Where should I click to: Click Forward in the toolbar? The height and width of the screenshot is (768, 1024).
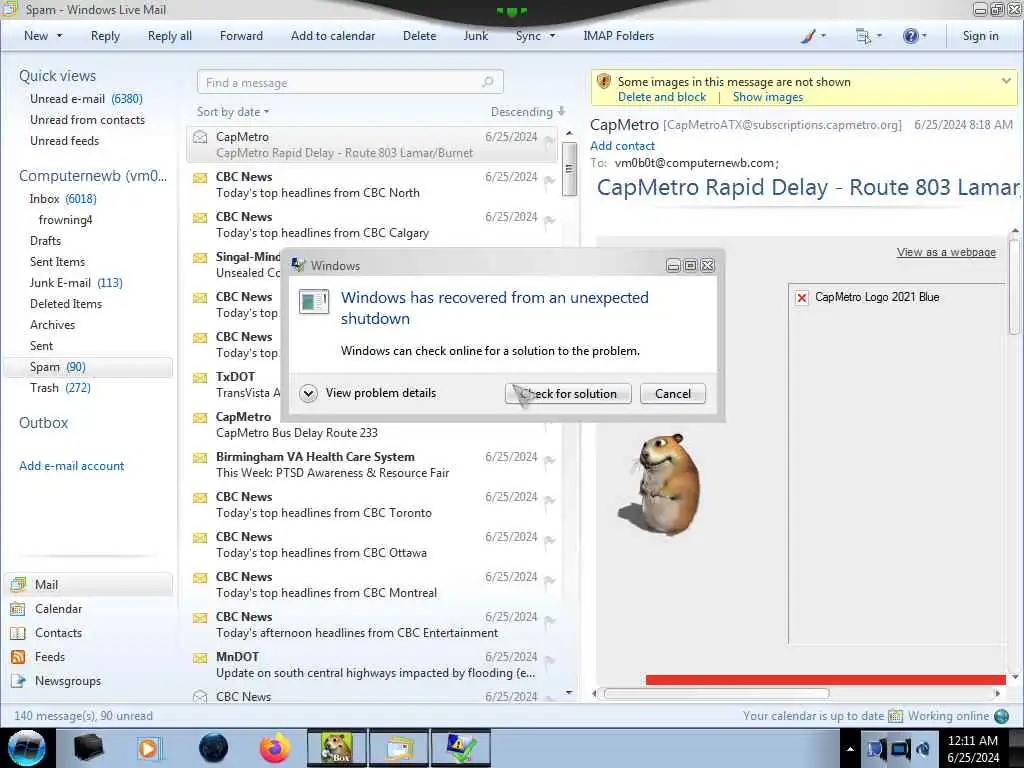pyautogui.click(x=241, y=36)
